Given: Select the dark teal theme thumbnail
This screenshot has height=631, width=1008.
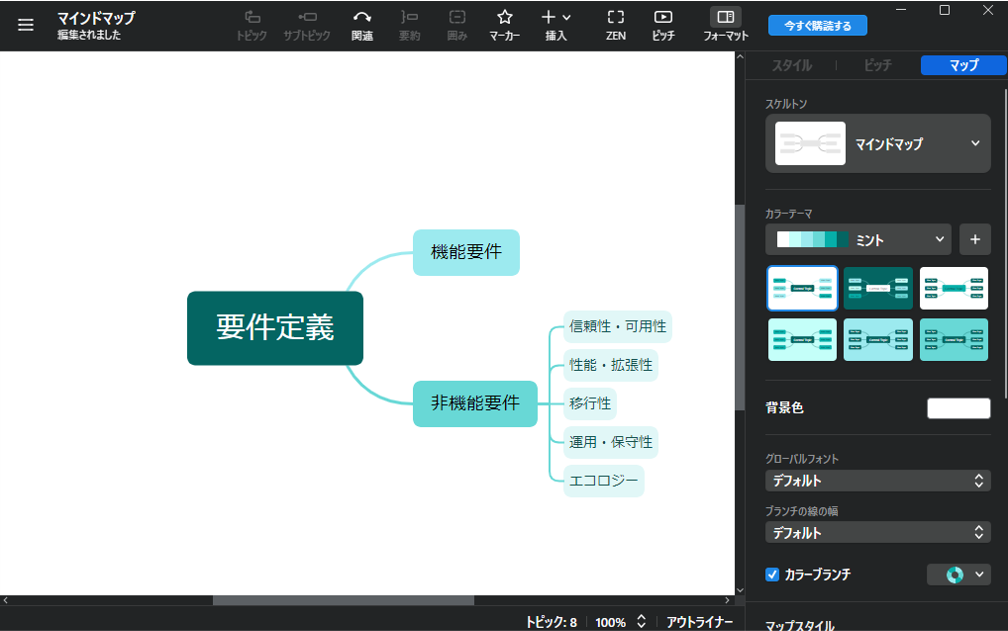Looking at the screenshot, I should tap(878, 288).
